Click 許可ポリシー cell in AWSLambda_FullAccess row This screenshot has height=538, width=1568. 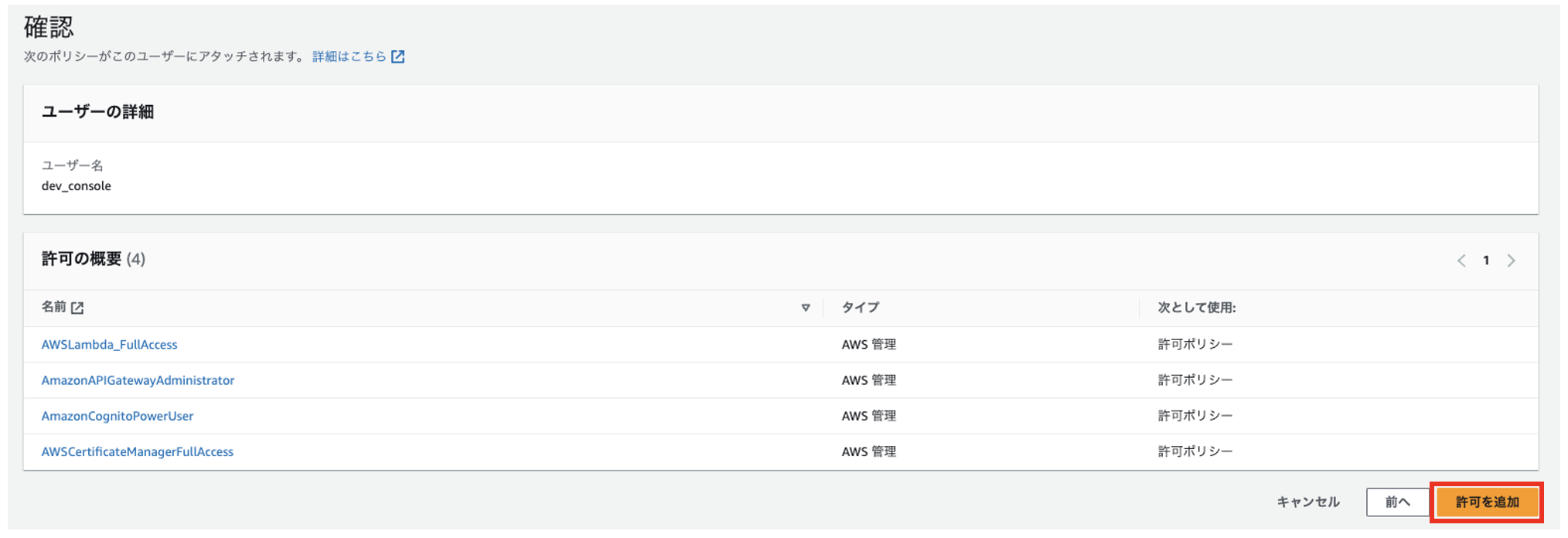pyautogui.click(x=1195, y=345)
